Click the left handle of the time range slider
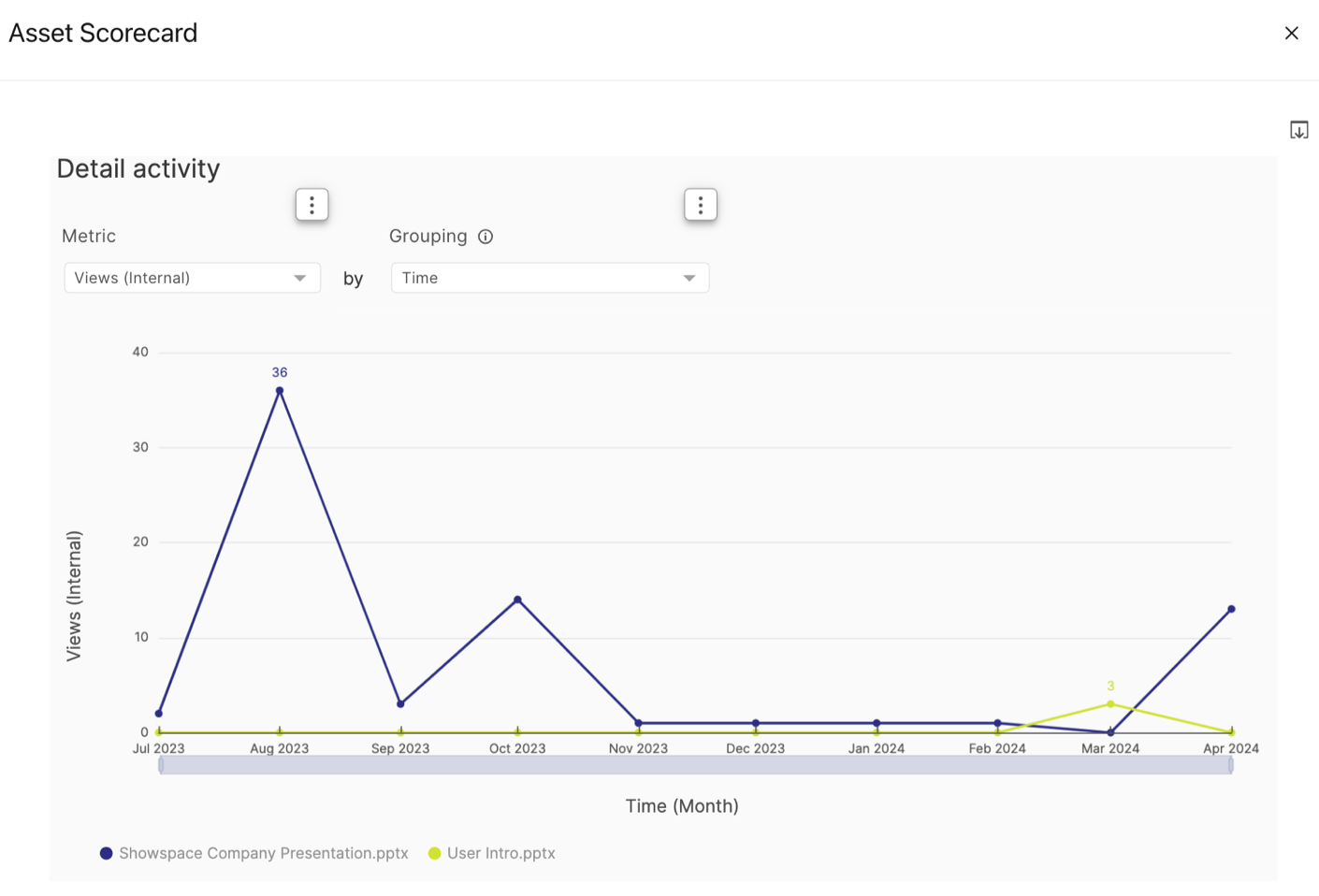The image size is (1319, 896). [x=161, y=765]
